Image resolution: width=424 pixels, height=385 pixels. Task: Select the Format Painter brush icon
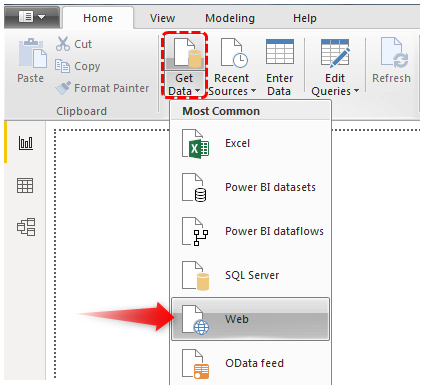click(x=63, y=88)
